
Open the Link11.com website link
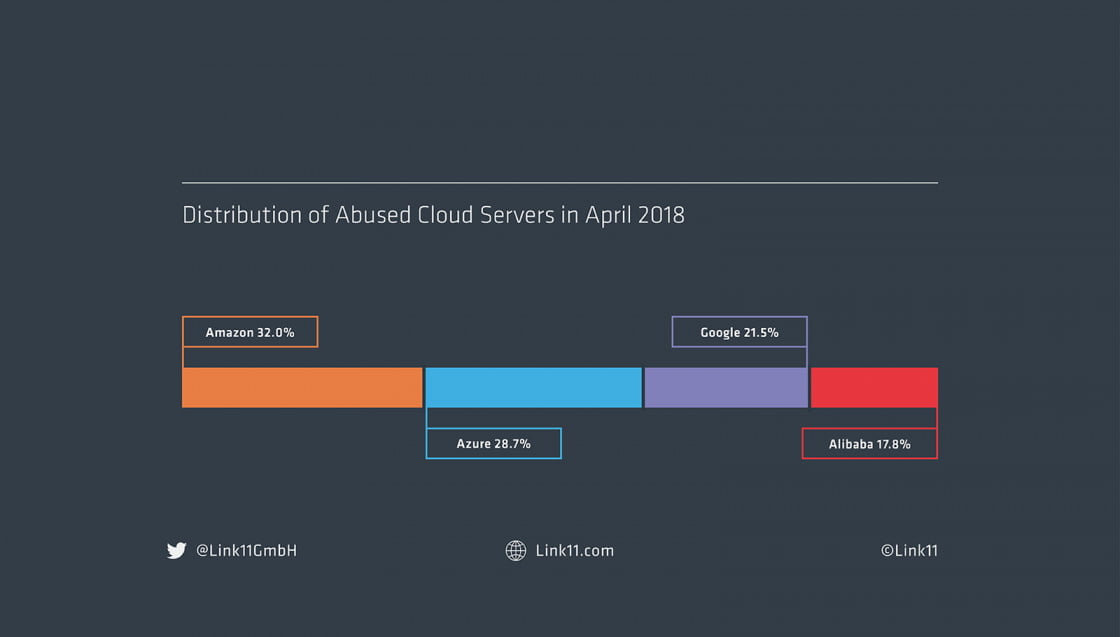pyautogui.click(x=575, y=550)
